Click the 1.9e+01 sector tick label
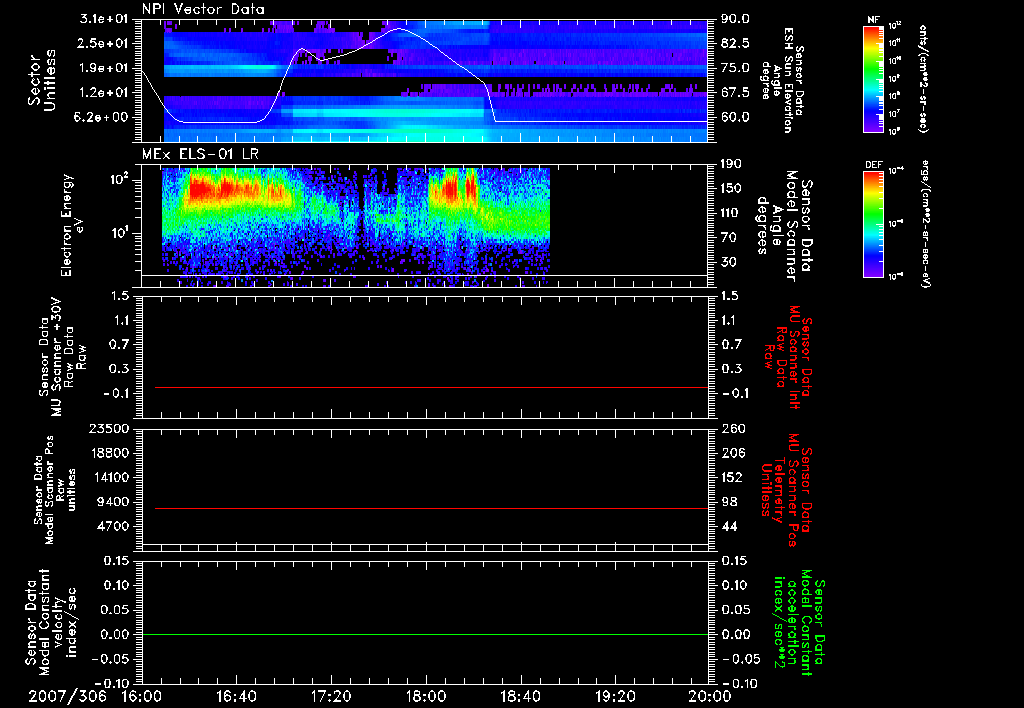 click(104, 68)
